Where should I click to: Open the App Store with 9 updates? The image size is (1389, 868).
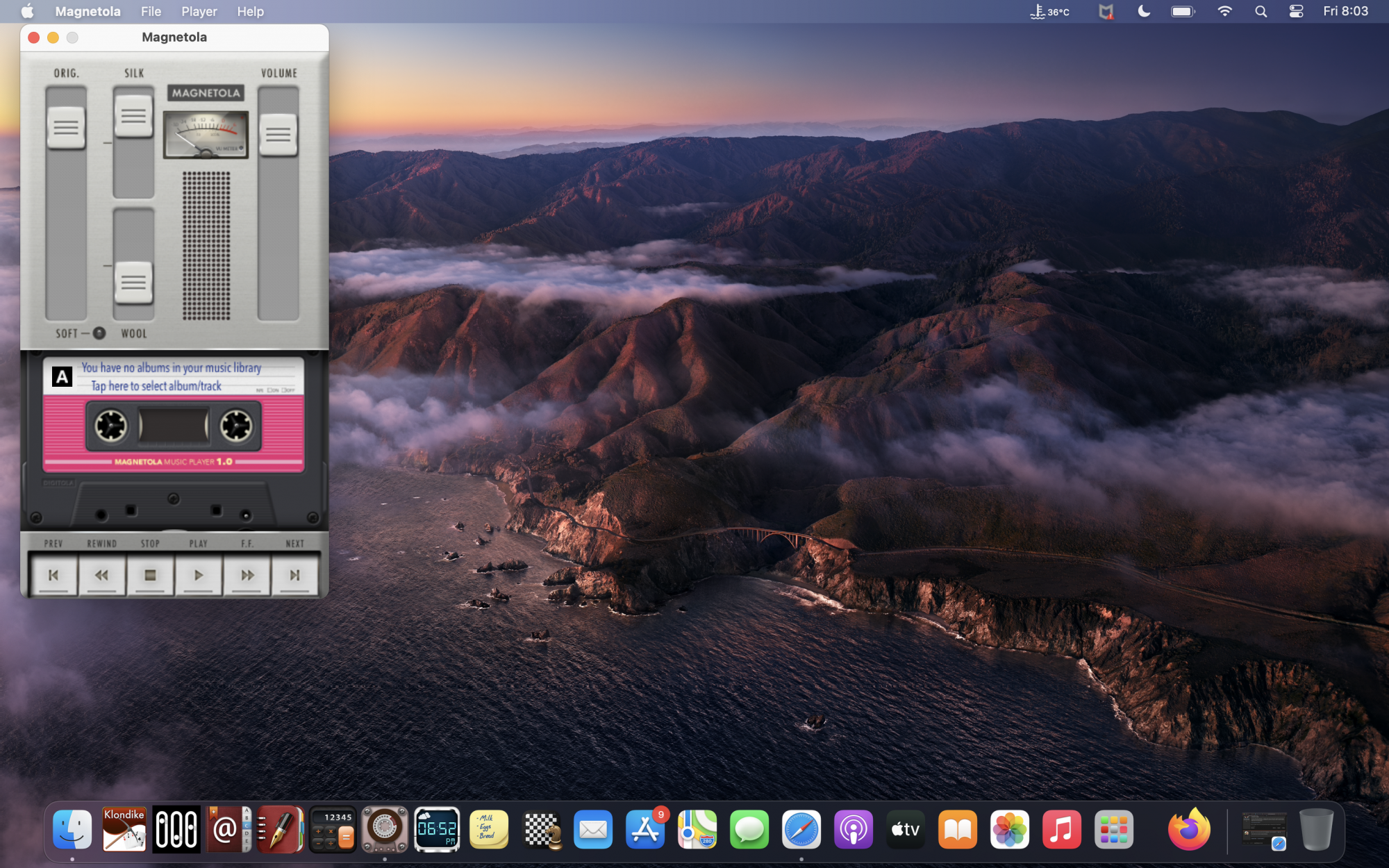click(645, 829)
